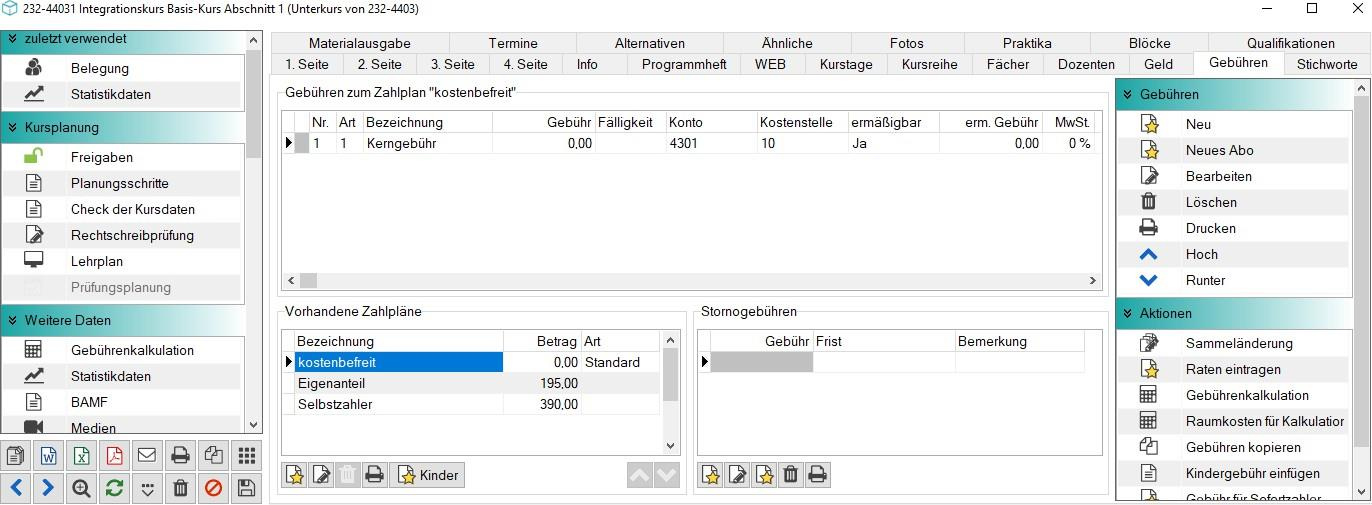Open the Excel export icon
The width and height of the screenshot is (1372, 505).
[x=81, y=456]
